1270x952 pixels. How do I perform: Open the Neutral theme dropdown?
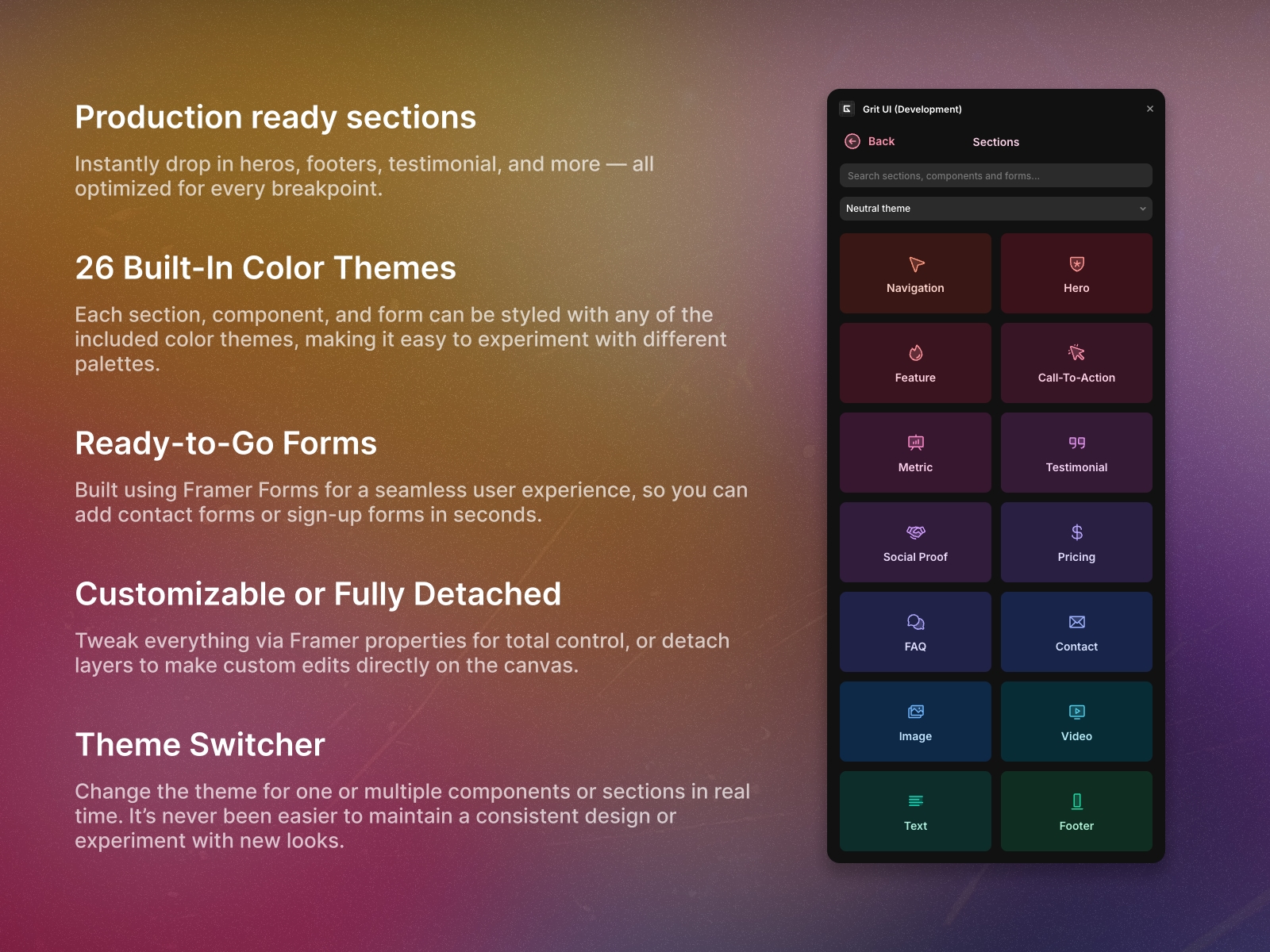click(x=995, y=209)
